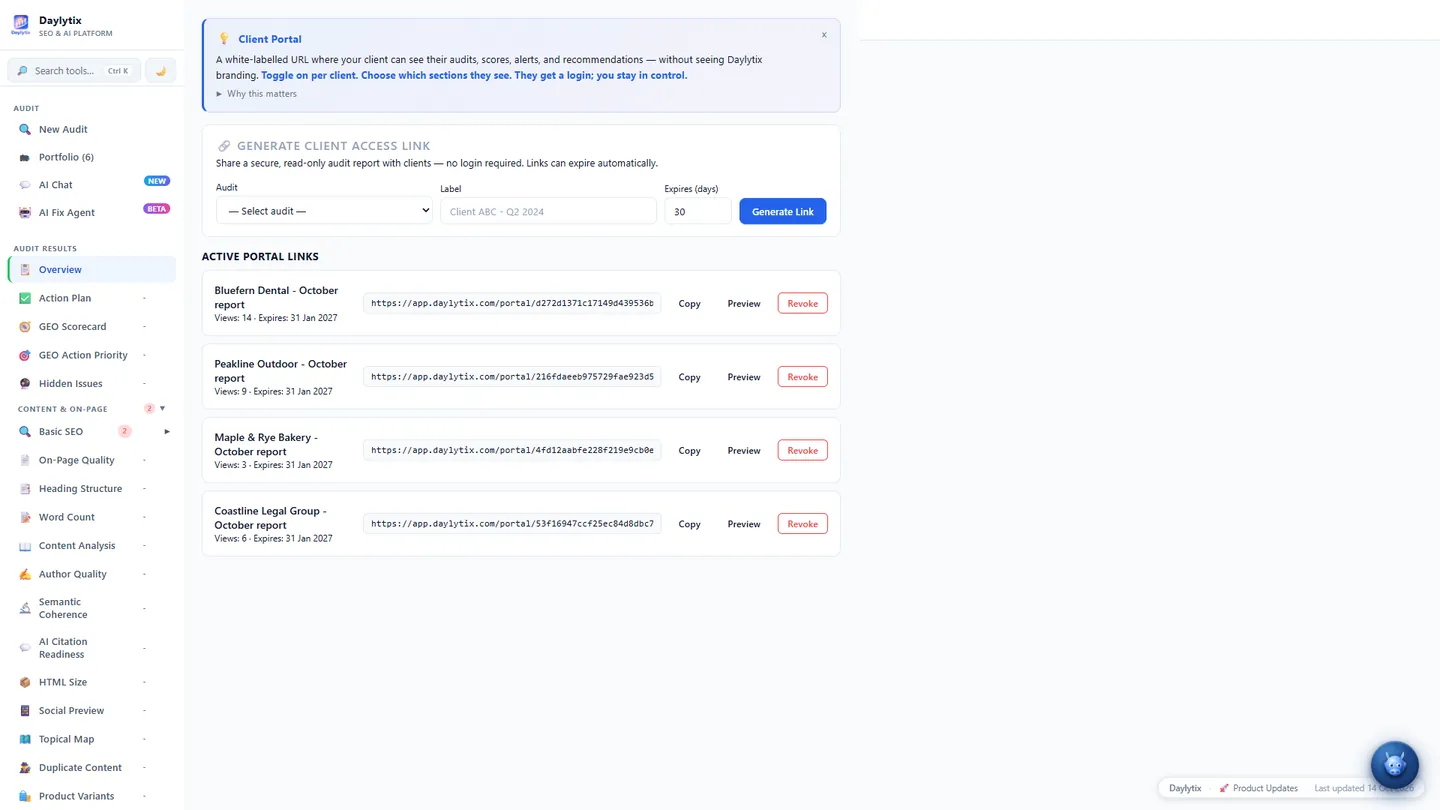Click the Social Preview phone icon

pos(25,711)
